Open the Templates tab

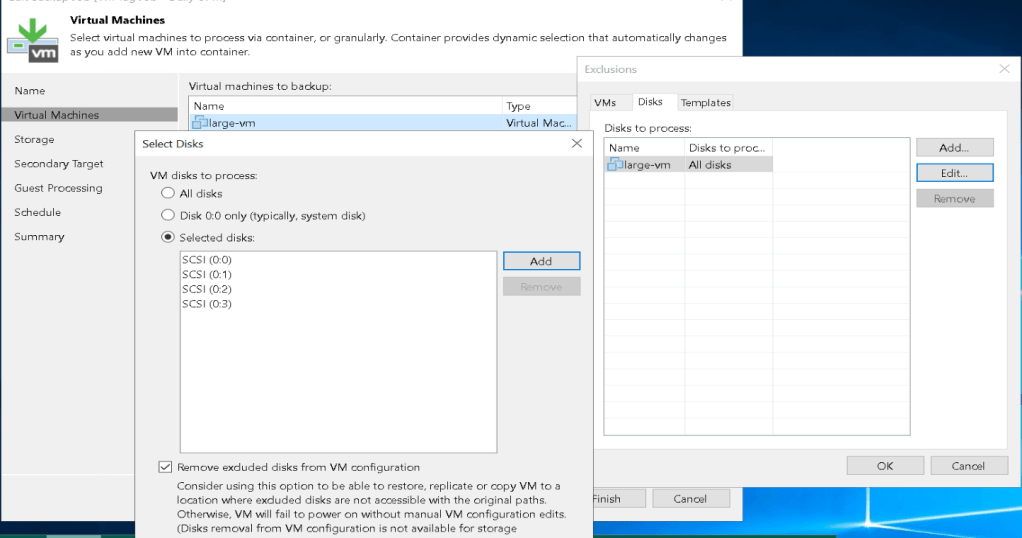[705, 102]
